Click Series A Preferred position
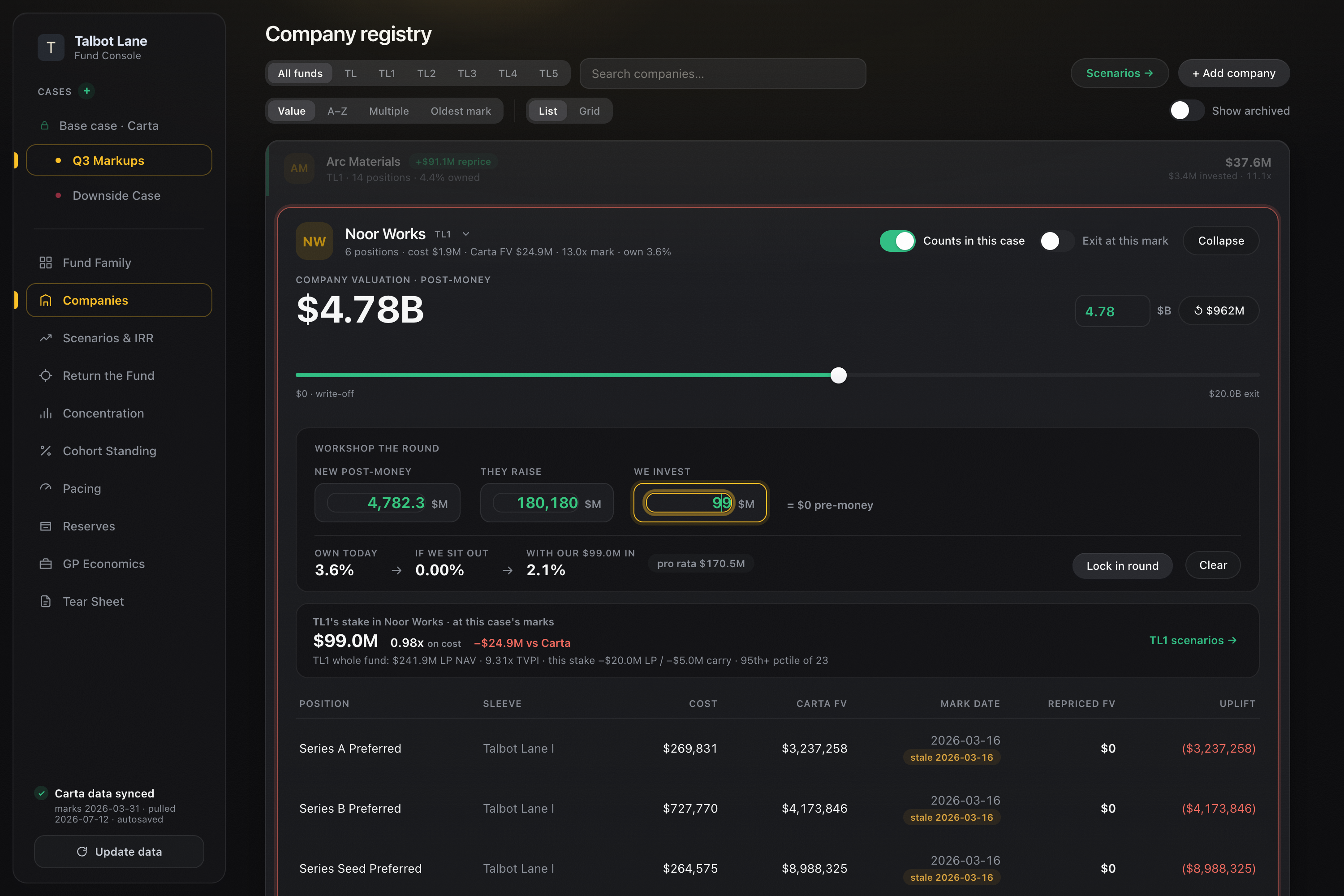 [x=350, y=748]
